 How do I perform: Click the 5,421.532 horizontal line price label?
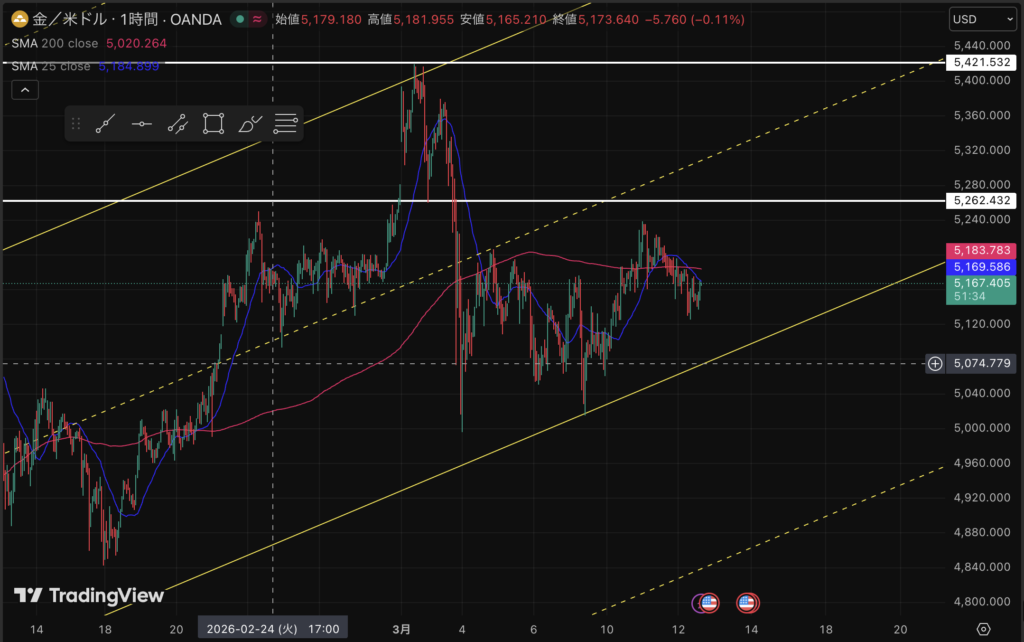point(984,62)
